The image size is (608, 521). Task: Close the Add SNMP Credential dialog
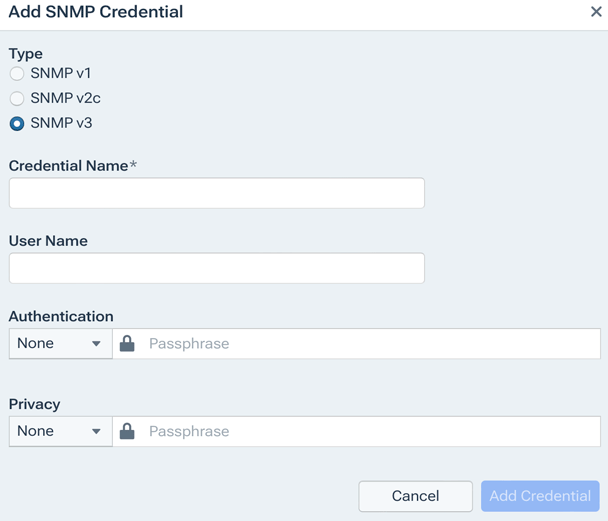click(596, 12)
